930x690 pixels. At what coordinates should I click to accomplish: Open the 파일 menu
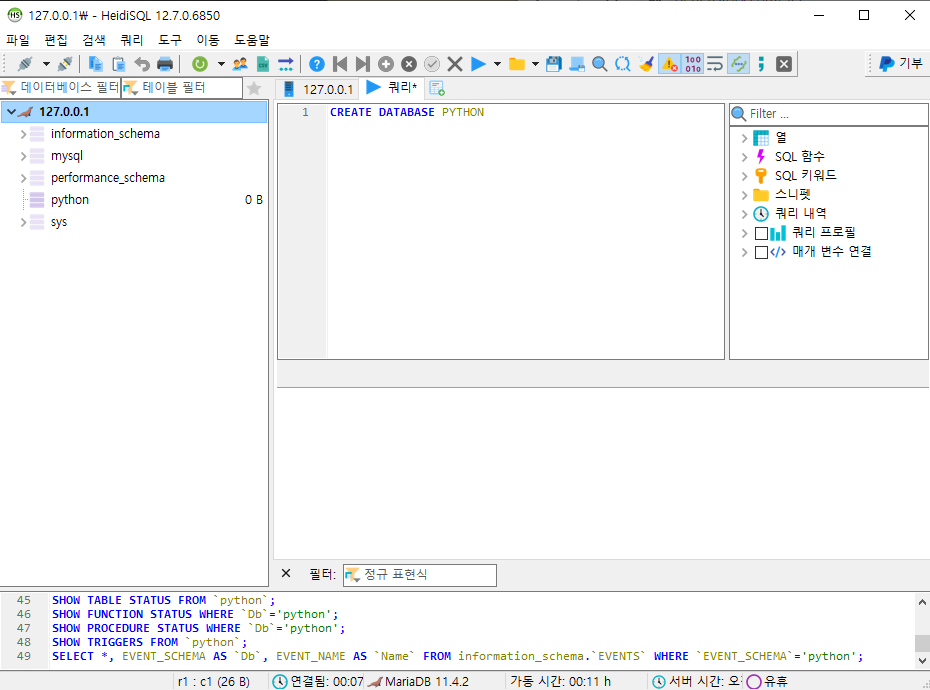18,40
